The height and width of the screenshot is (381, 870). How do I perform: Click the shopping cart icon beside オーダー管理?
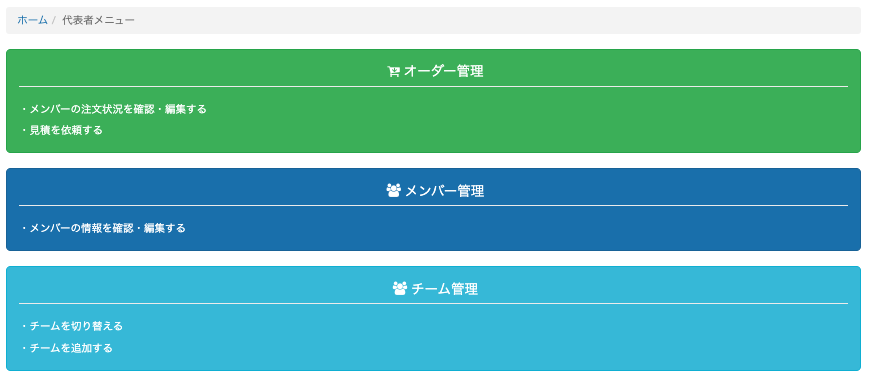(393, 72)
